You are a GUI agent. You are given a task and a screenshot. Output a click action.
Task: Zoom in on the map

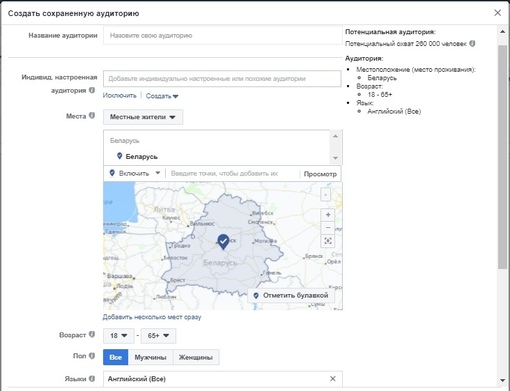coord(328,215)
